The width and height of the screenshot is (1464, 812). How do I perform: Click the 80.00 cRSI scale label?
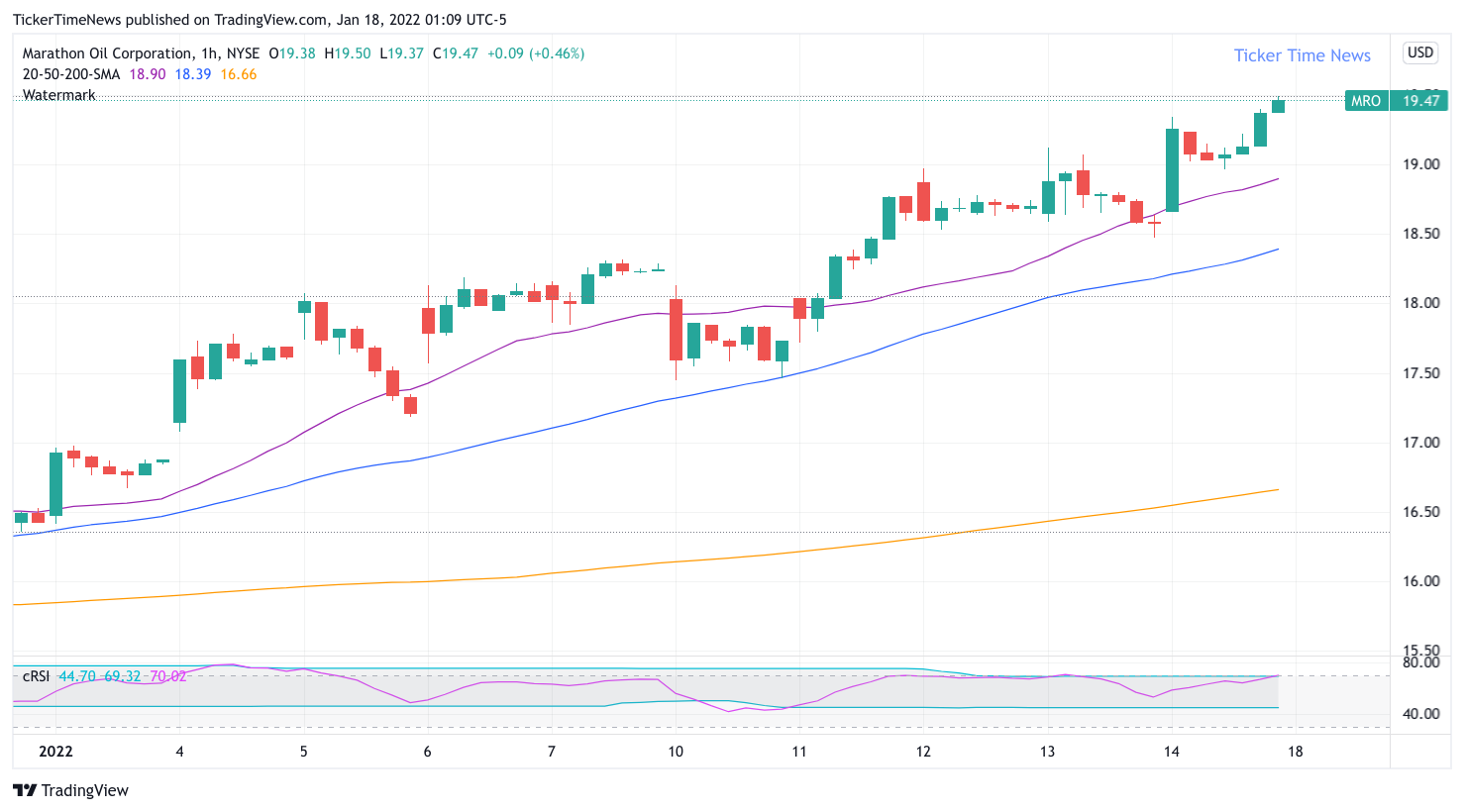pos(1420,662)
